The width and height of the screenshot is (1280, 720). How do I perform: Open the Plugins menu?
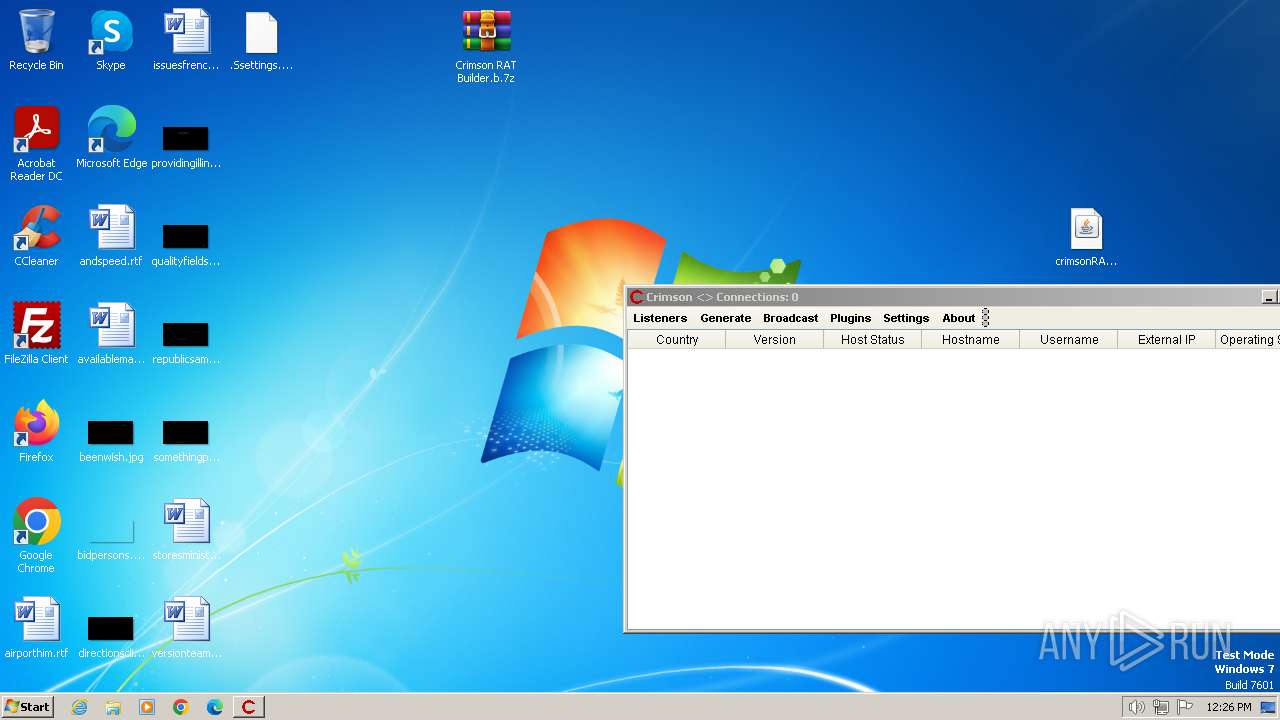pyautogui.click(x=850, y=318)
